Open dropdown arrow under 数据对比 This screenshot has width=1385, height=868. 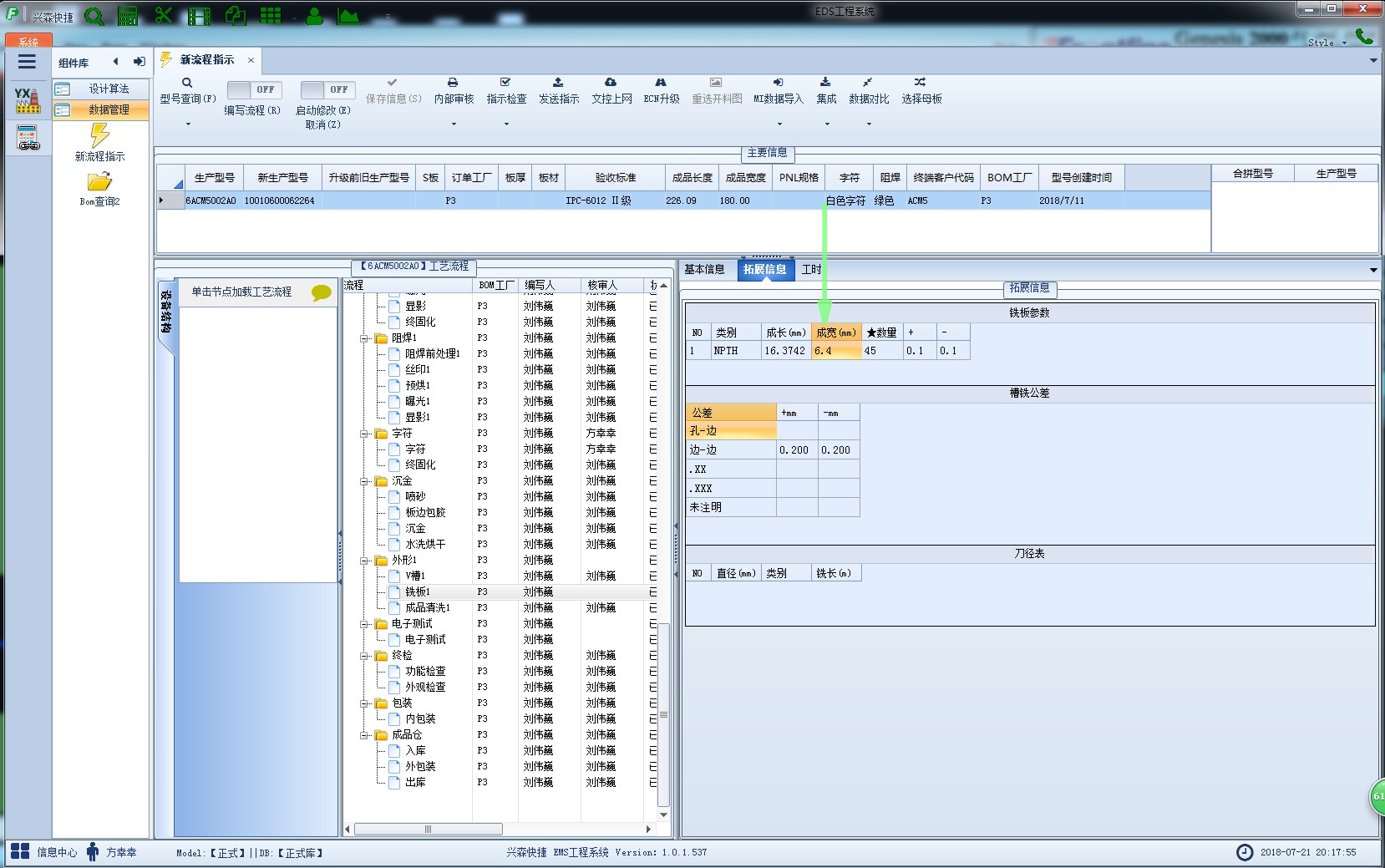[x=869, y=124]
